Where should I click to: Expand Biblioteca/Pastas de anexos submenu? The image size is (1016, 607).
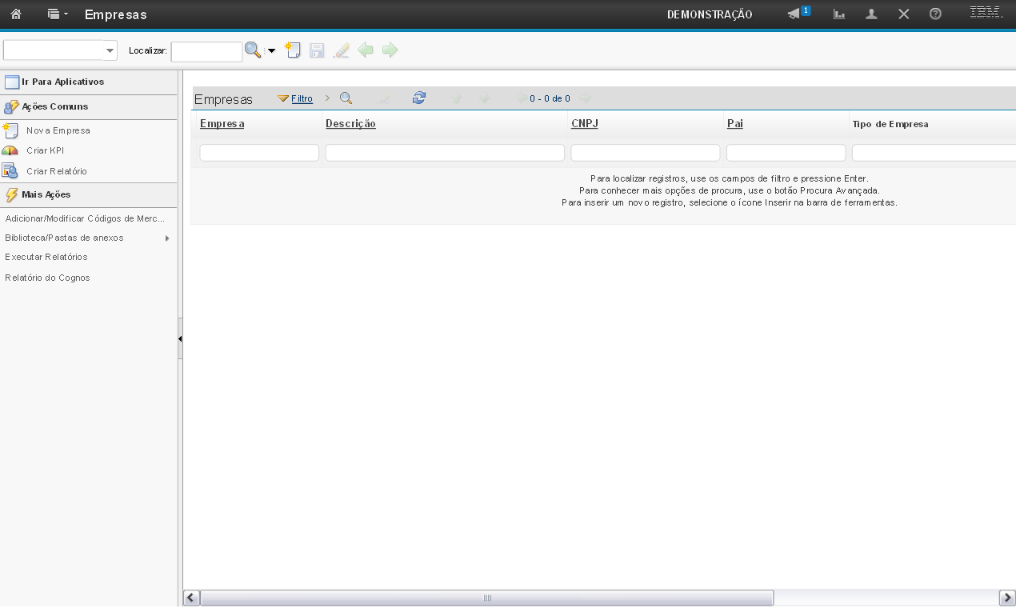[x=167, y=238]
